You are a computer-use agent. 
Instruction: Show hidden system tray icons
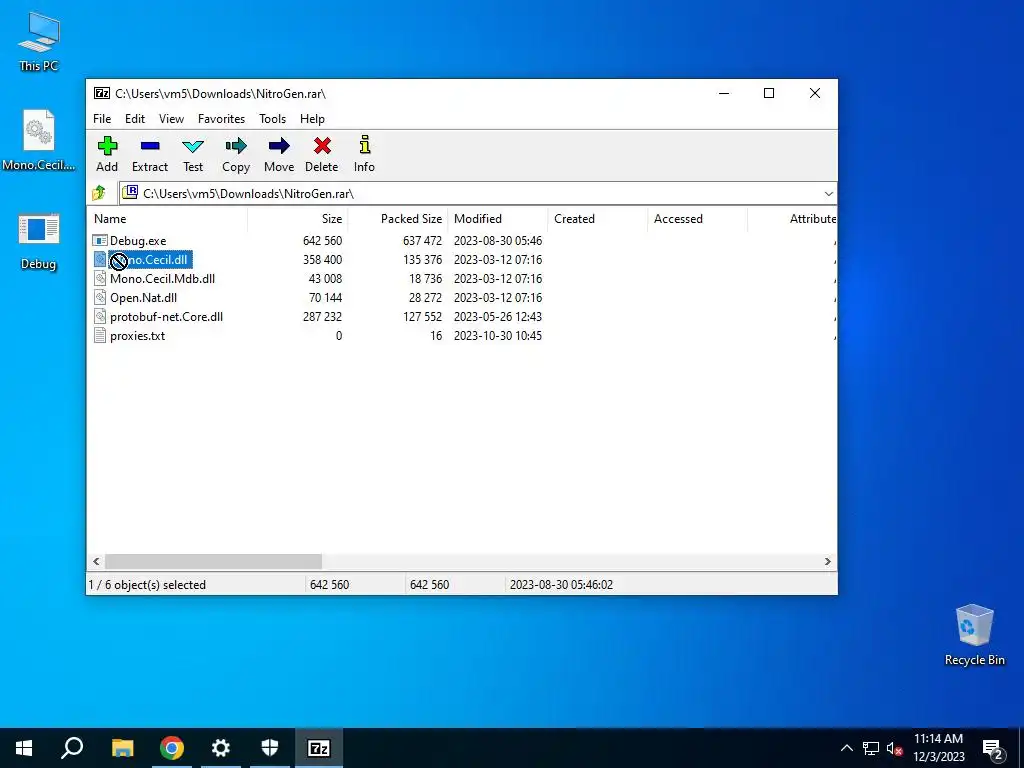click(x=846, y=748)
